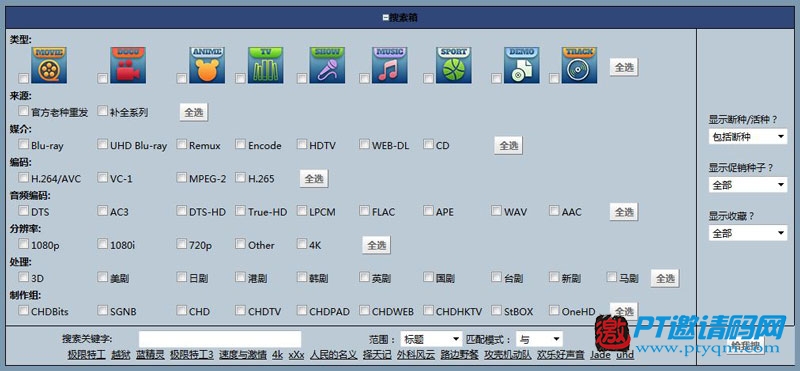Click 全选 button in the 音频编码 row
Viewport: 800px width, 371px height.
tap(624, 212)
